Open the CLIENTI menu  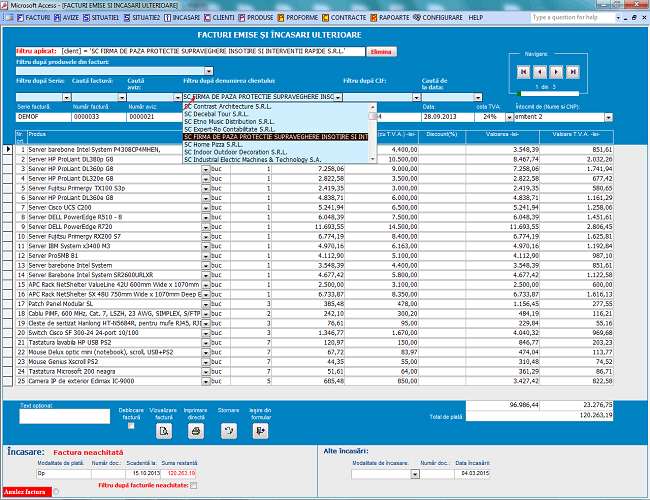(220, 18)
